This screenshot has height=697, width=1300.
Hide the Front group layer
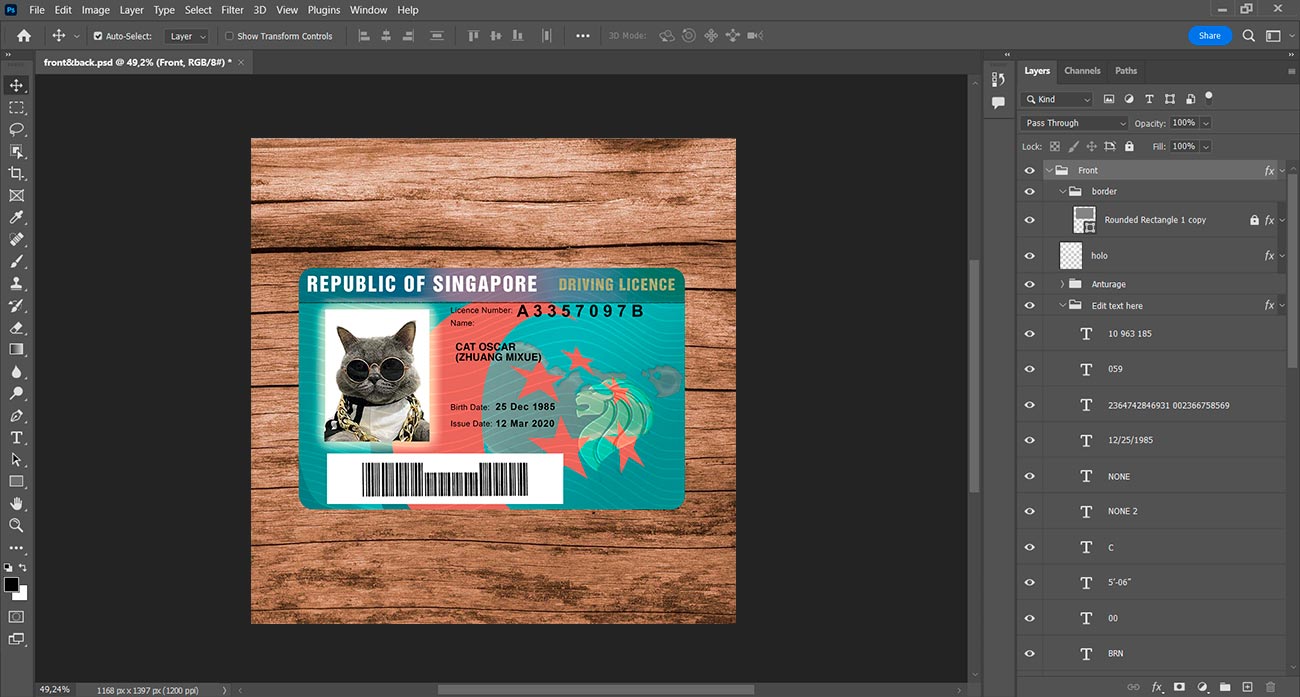coord(1030,170)
